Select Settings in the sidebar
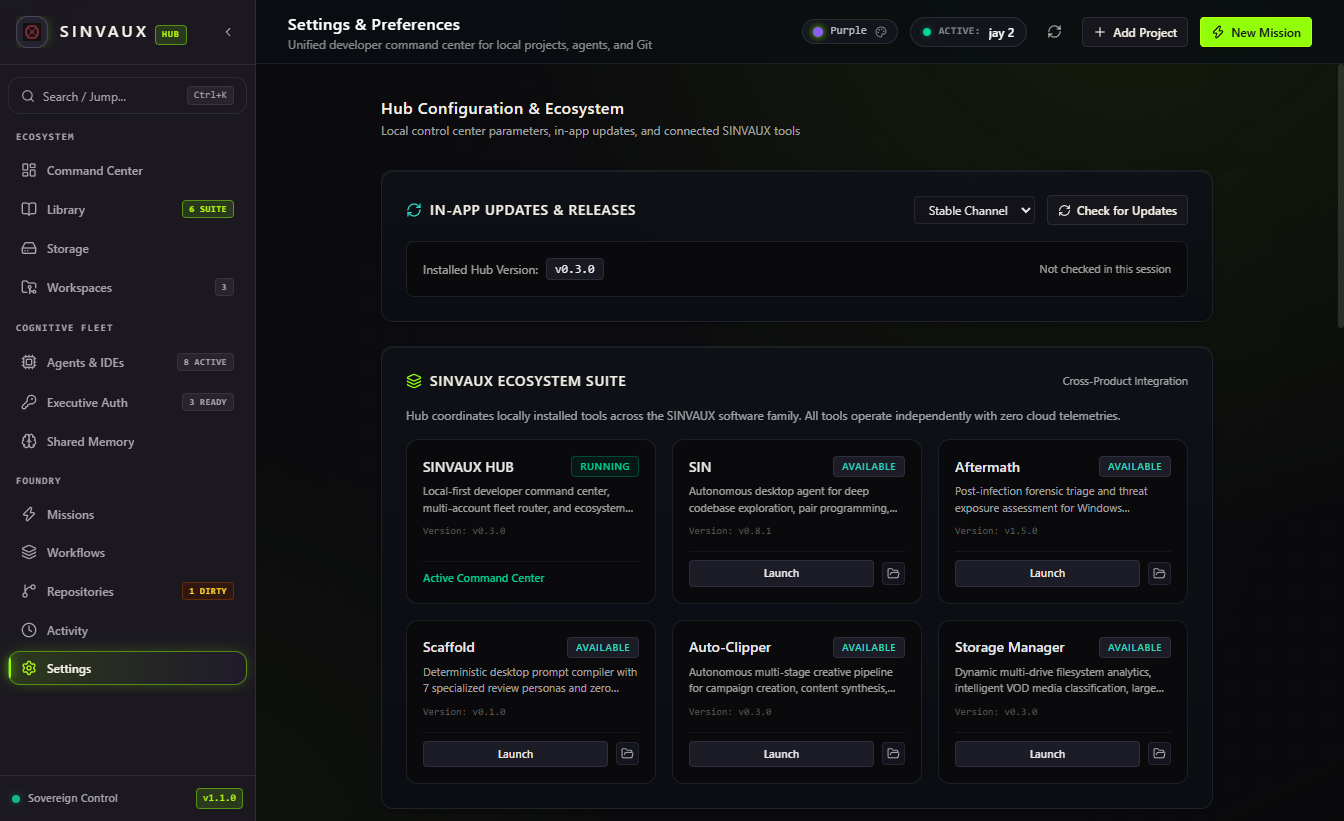Screen dimensions: 1344x821 click(x=127, y=669)
